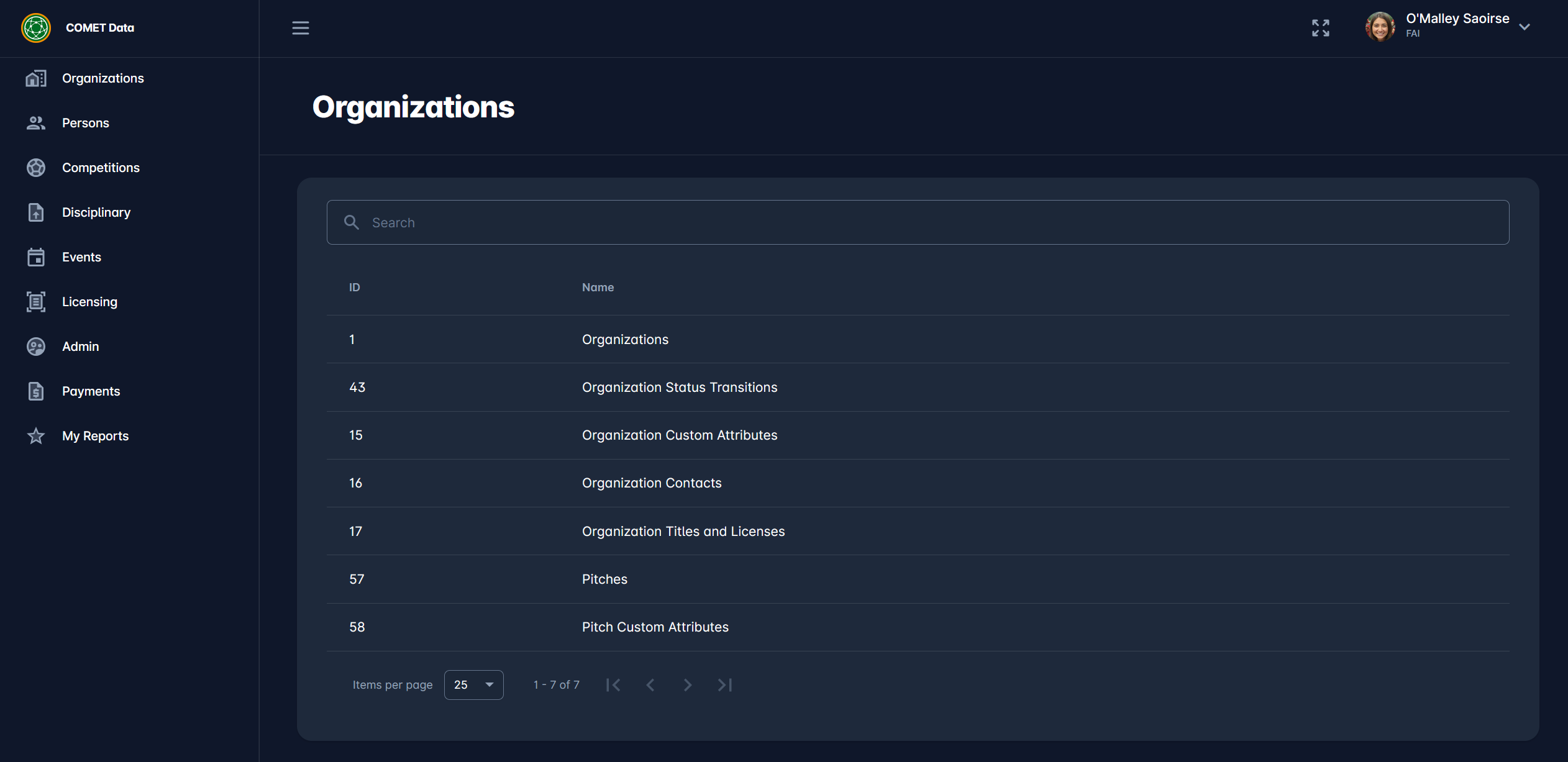Select Licensing in the sidebar menu
The width and height of the screenshot is (1568, 762).
pos(89,302)
